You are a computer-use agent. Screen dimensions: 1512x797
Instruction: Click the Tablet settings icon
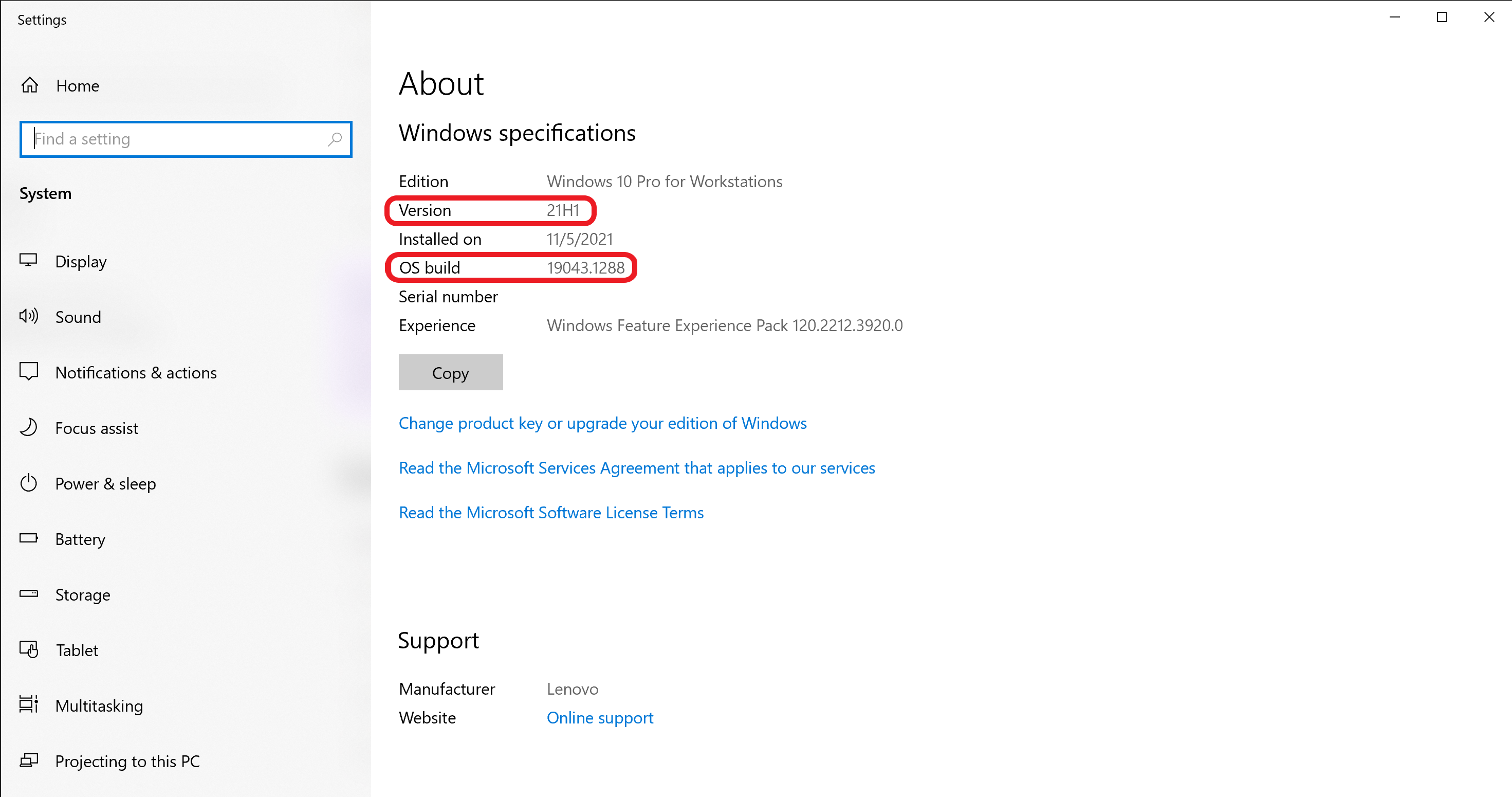coord(28,649)
